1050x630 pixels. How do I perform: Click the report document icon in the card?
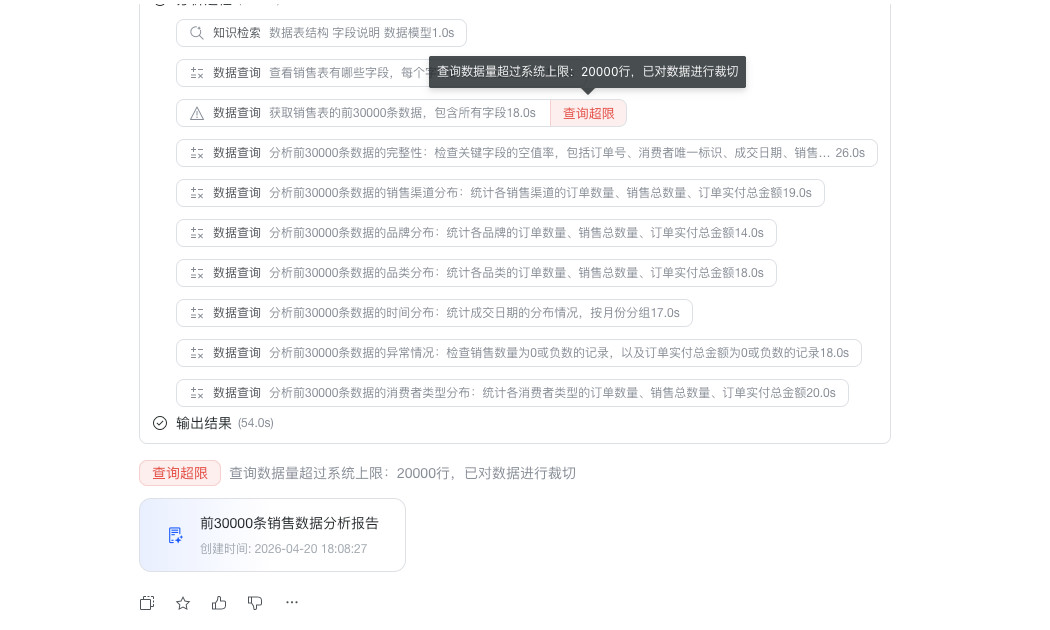tap(175, 535)
